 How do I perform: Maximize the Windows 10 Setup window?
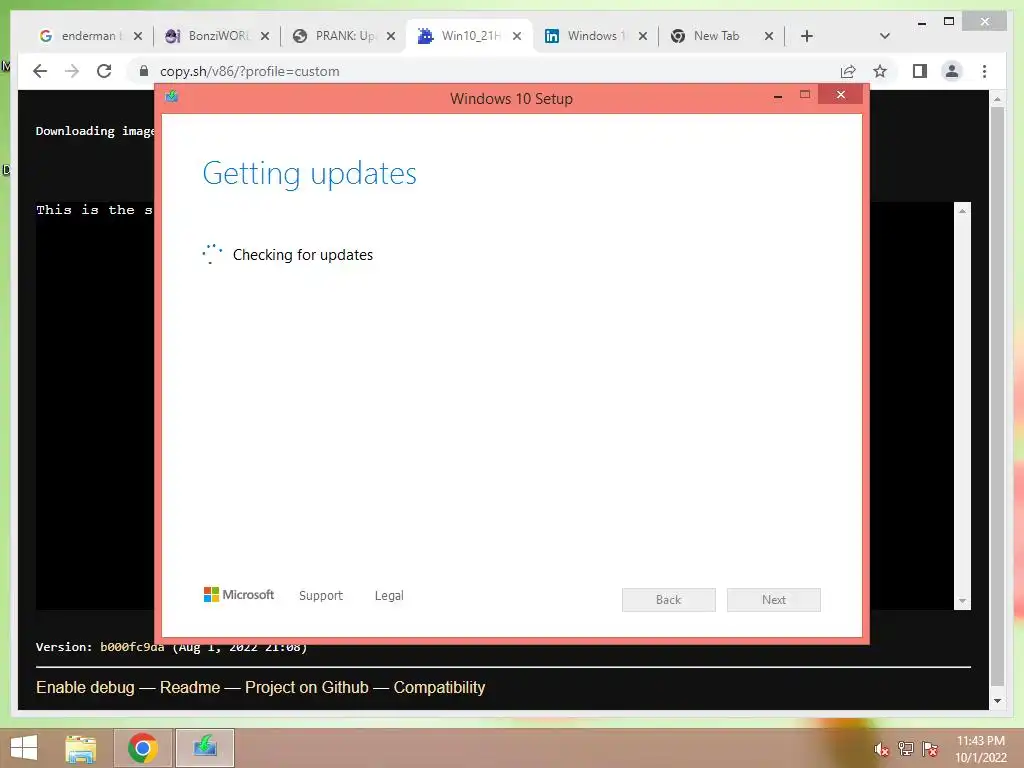coord(805,95)
